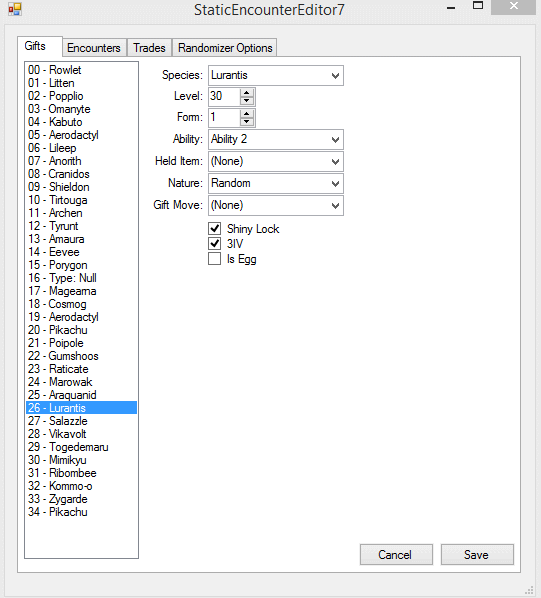
Task: Open the Trades tab
Action: point(149,48)
